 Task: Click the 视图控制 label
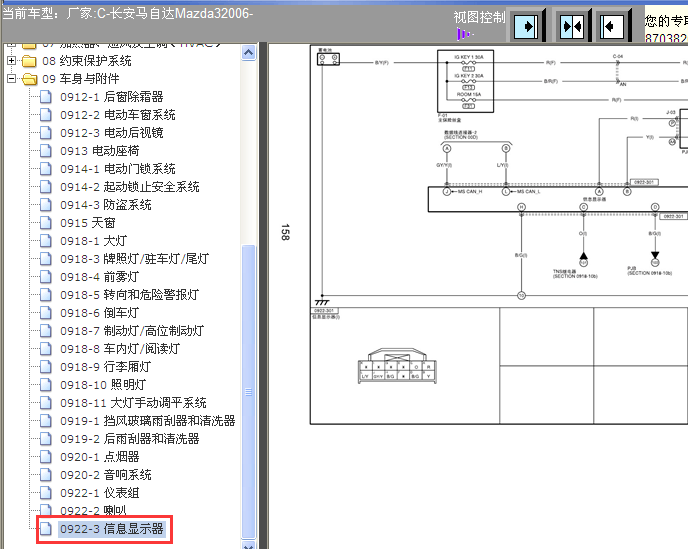[x=479, y=18]
